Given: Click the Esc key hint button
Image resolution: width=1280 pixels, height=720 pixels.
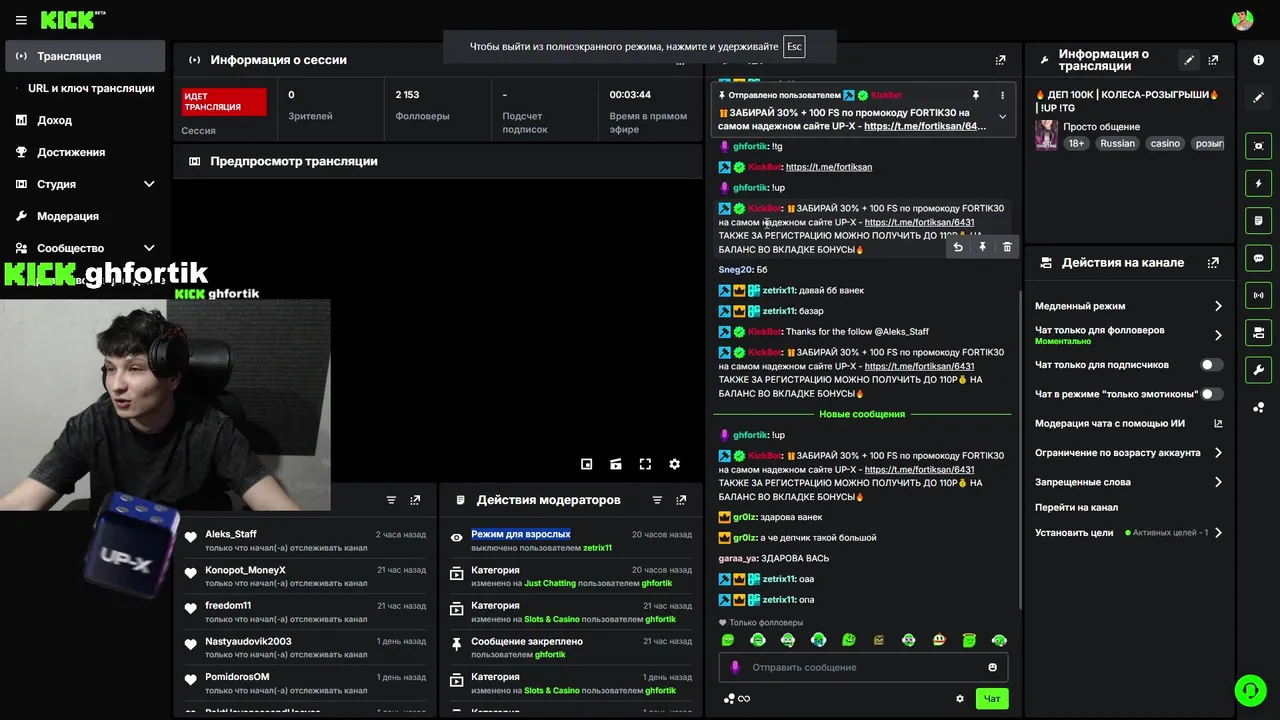Looking at the screenshot, I should coord(794,47).
